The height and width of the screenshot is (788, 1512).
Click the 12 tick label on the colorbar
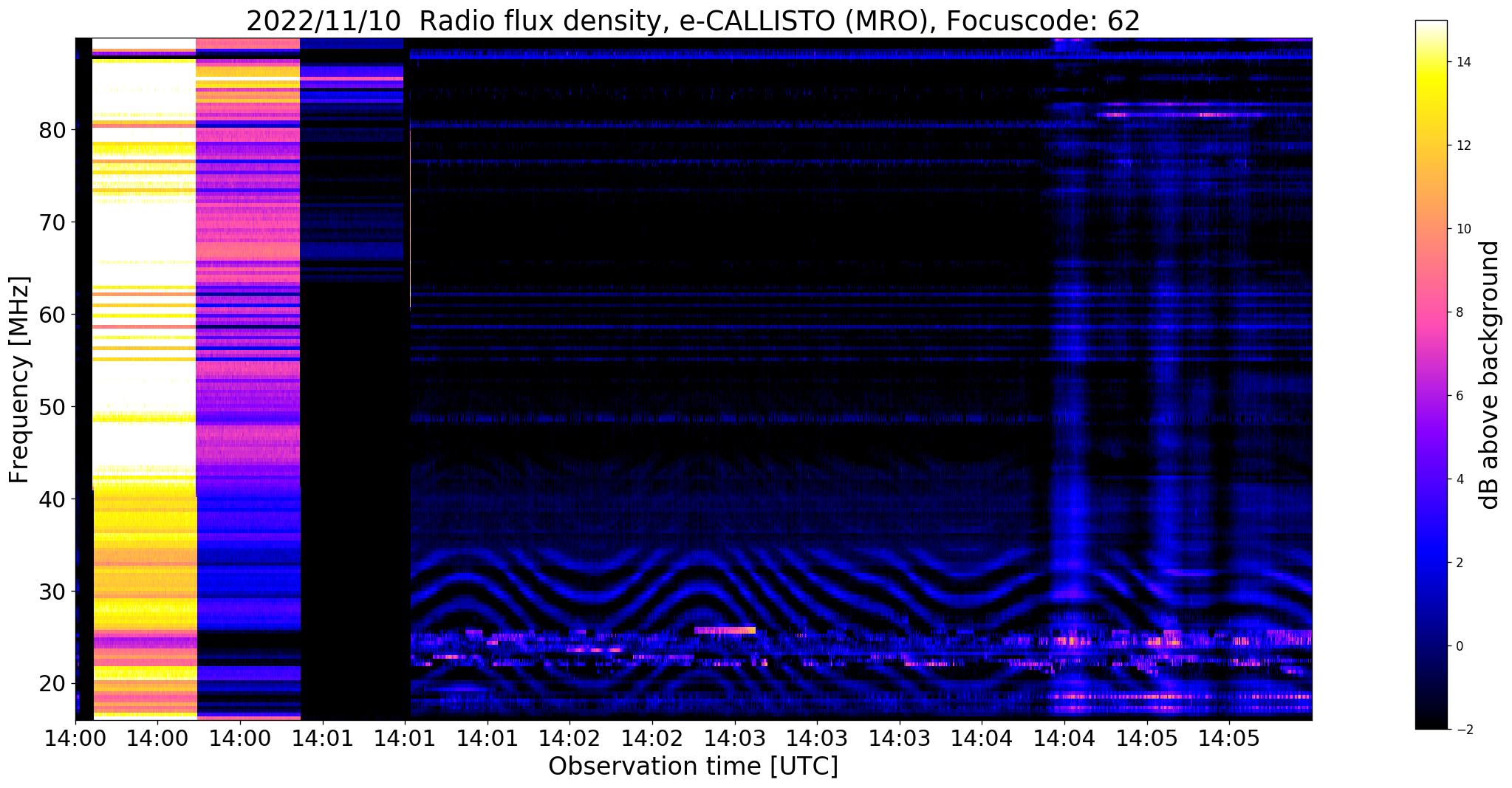coord(1463,146)
